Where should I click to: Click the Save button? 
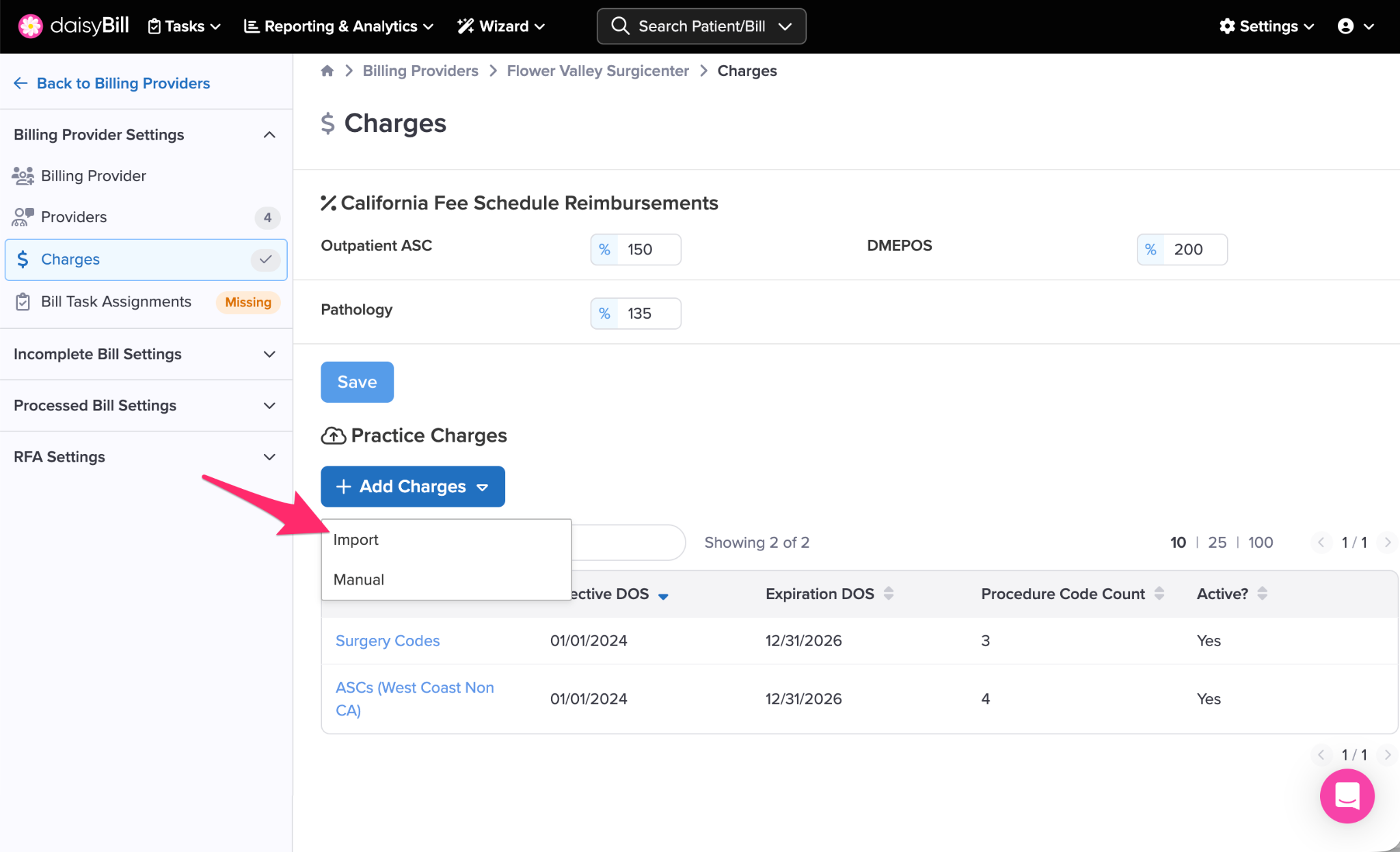point(357,382)
